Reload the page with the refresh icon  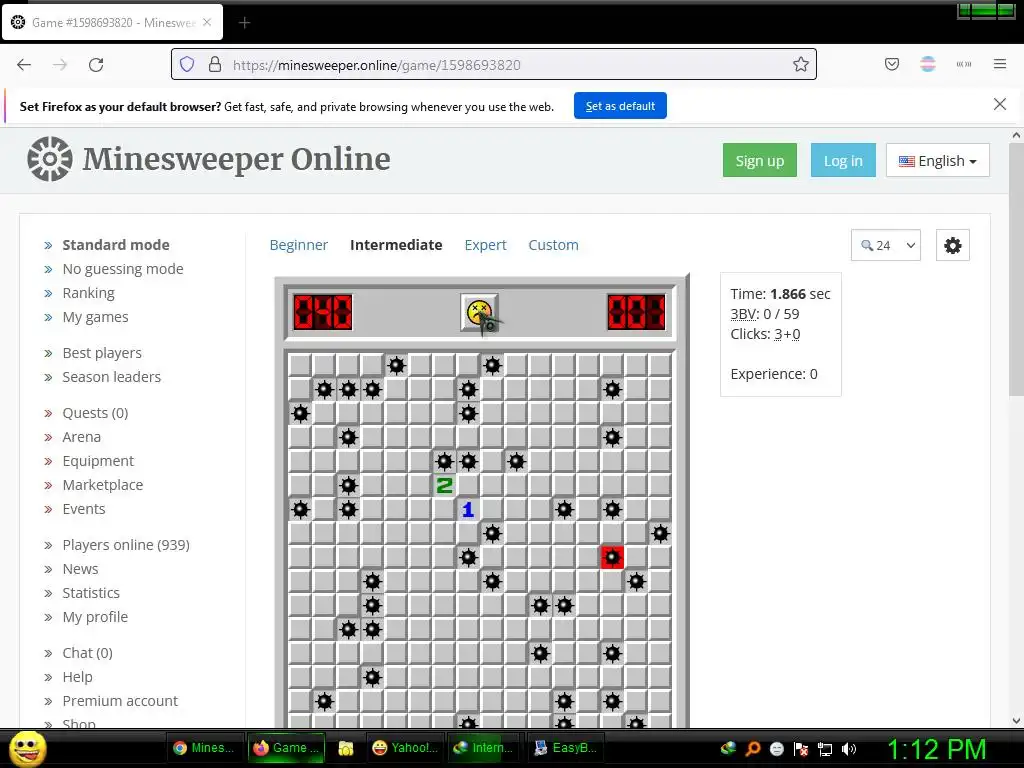point(96,65)
